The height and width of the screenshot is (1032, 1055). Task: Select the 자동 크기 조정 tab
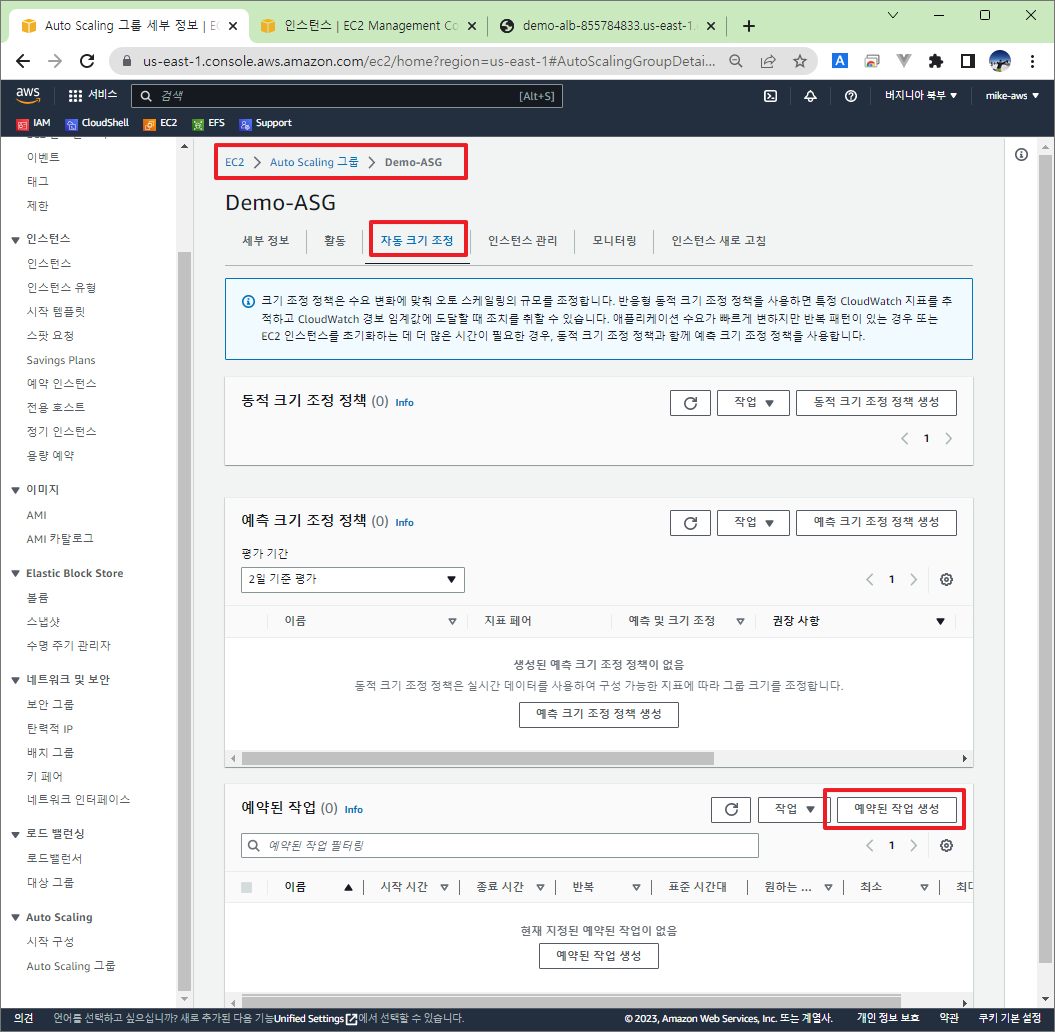417,240
